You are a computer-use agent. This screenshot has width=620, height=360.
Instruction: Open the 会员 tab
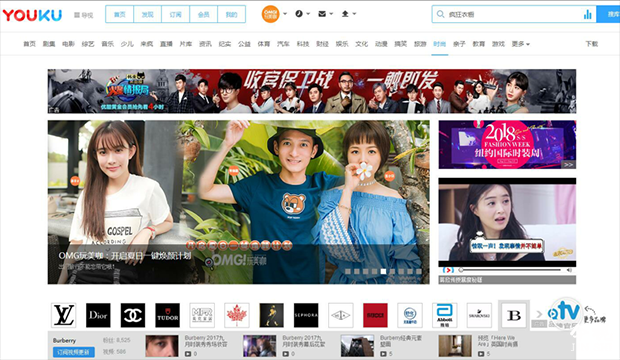(x=204, y=14)
